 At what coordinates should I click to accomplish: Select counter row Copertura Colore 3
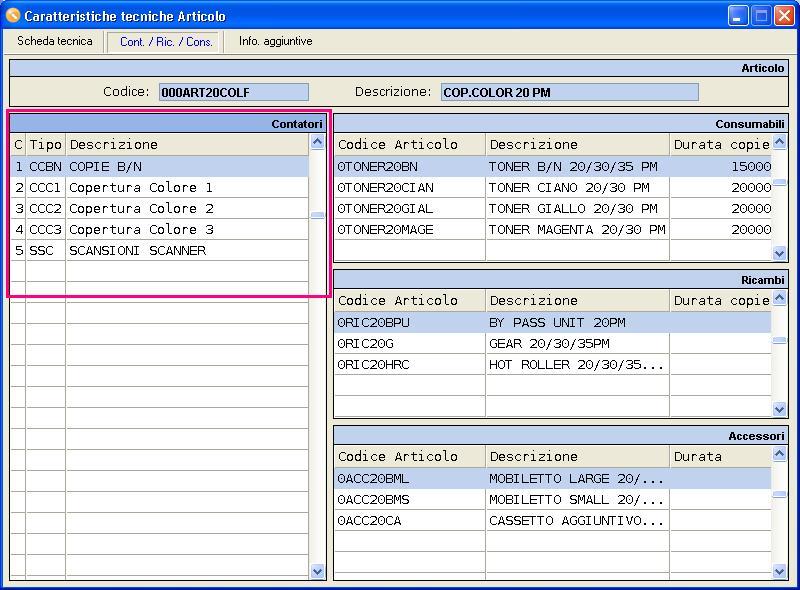pos(160,230)
